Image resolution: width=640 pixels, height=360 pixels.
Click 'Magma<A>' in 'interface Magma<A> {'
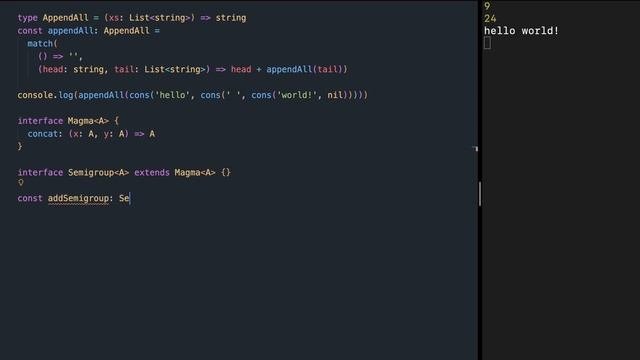click(88, 121)
